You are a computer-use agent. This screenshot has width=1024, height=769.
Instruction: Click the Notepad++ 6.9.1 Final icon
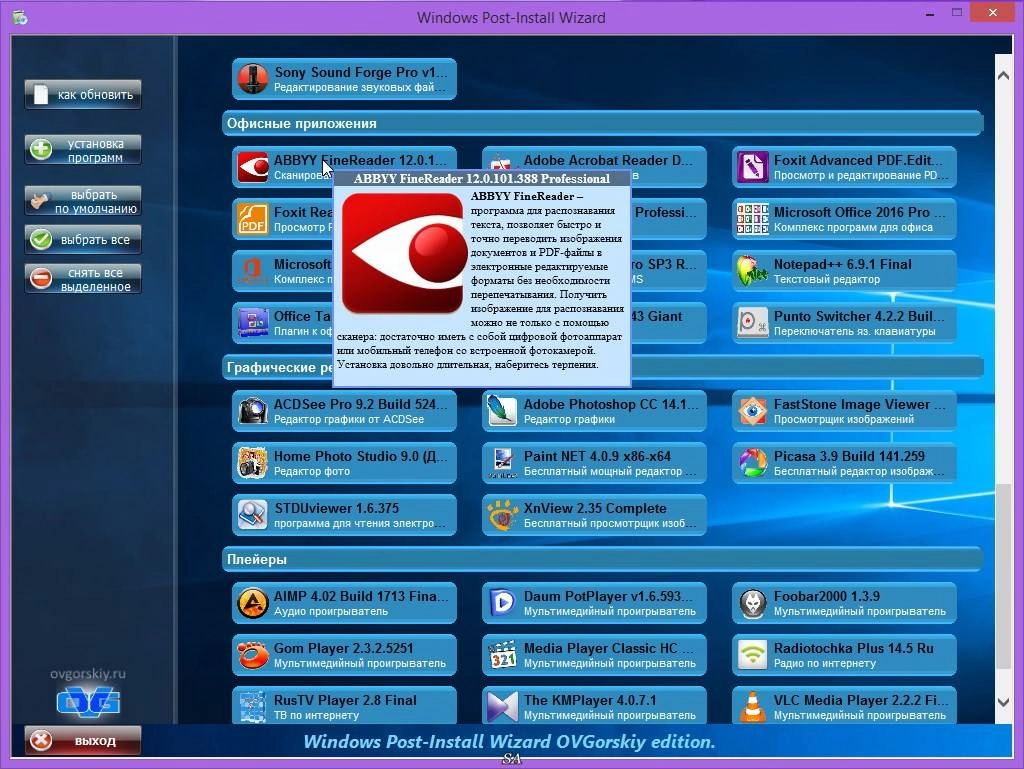tap(752, 271)
